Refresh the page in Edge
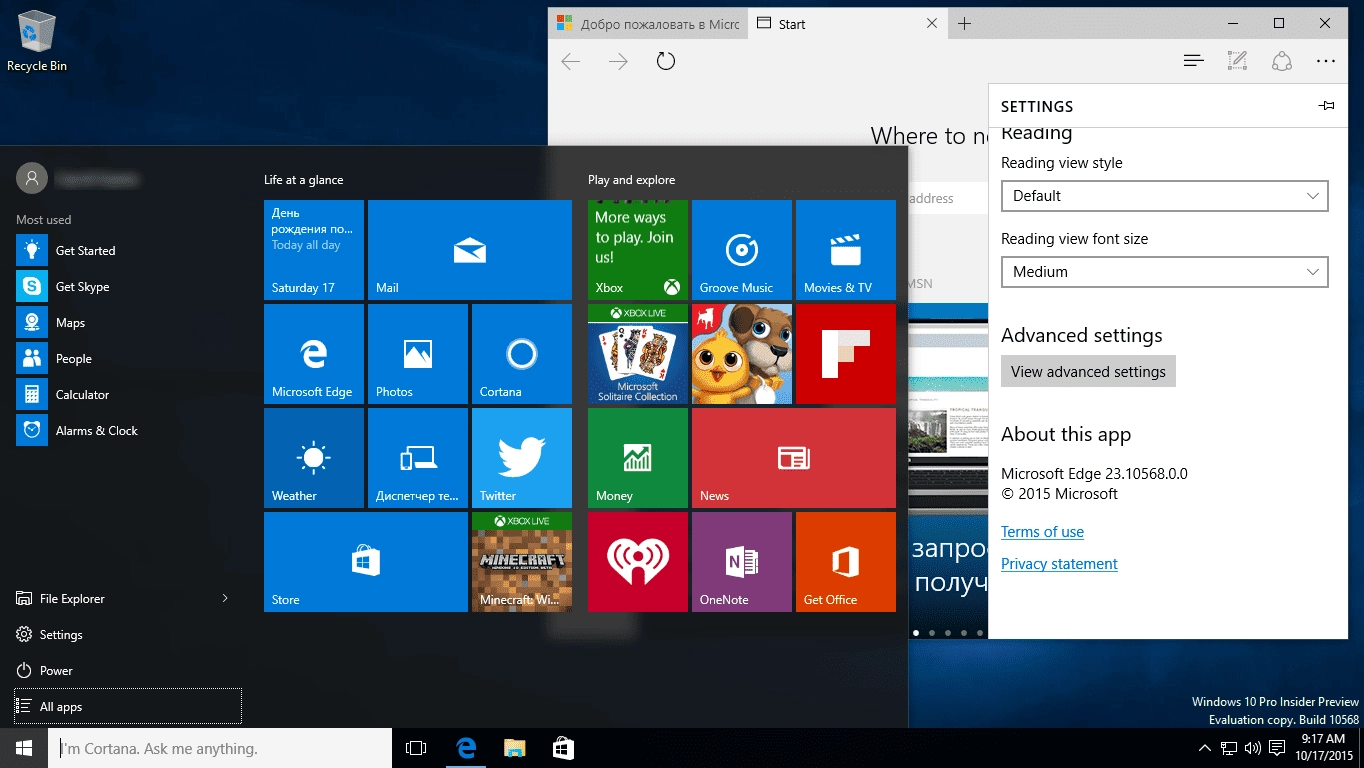 click(666, 61)
